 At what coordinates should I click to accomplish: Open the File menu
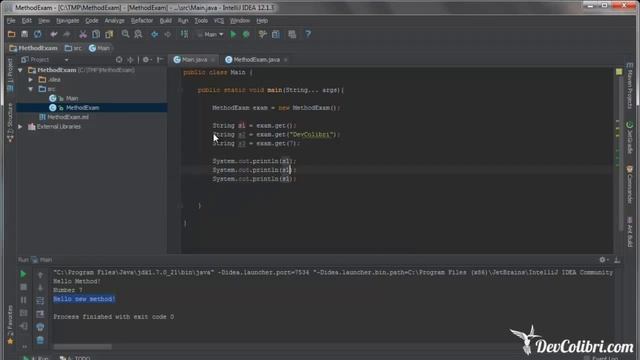pyautogui.click(x=11, y=20)
